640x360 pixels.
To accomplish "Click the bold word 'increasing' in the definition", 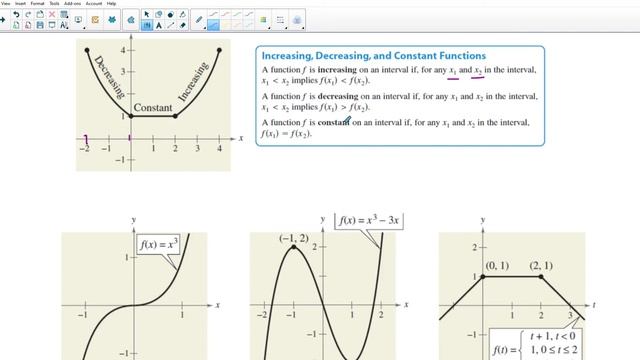I will (337, 70).
